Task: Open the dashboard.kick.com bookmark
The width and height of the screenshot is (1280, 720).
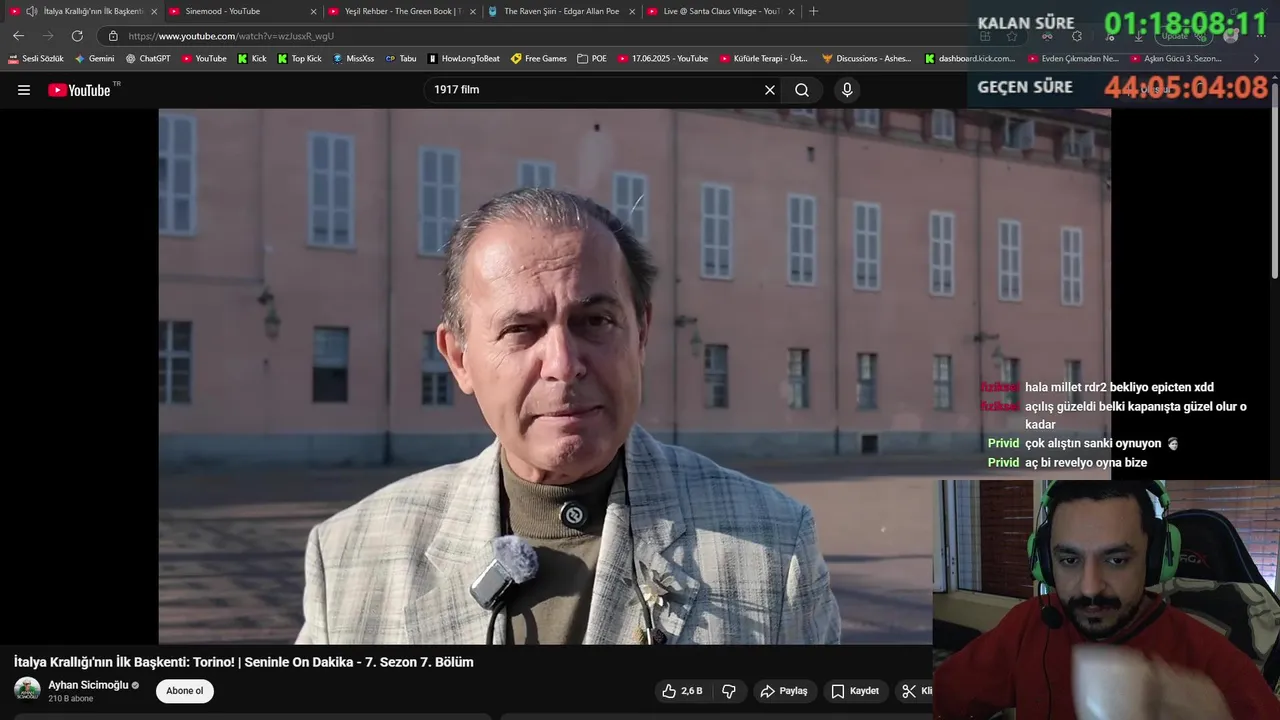Action: pos(970,59)
